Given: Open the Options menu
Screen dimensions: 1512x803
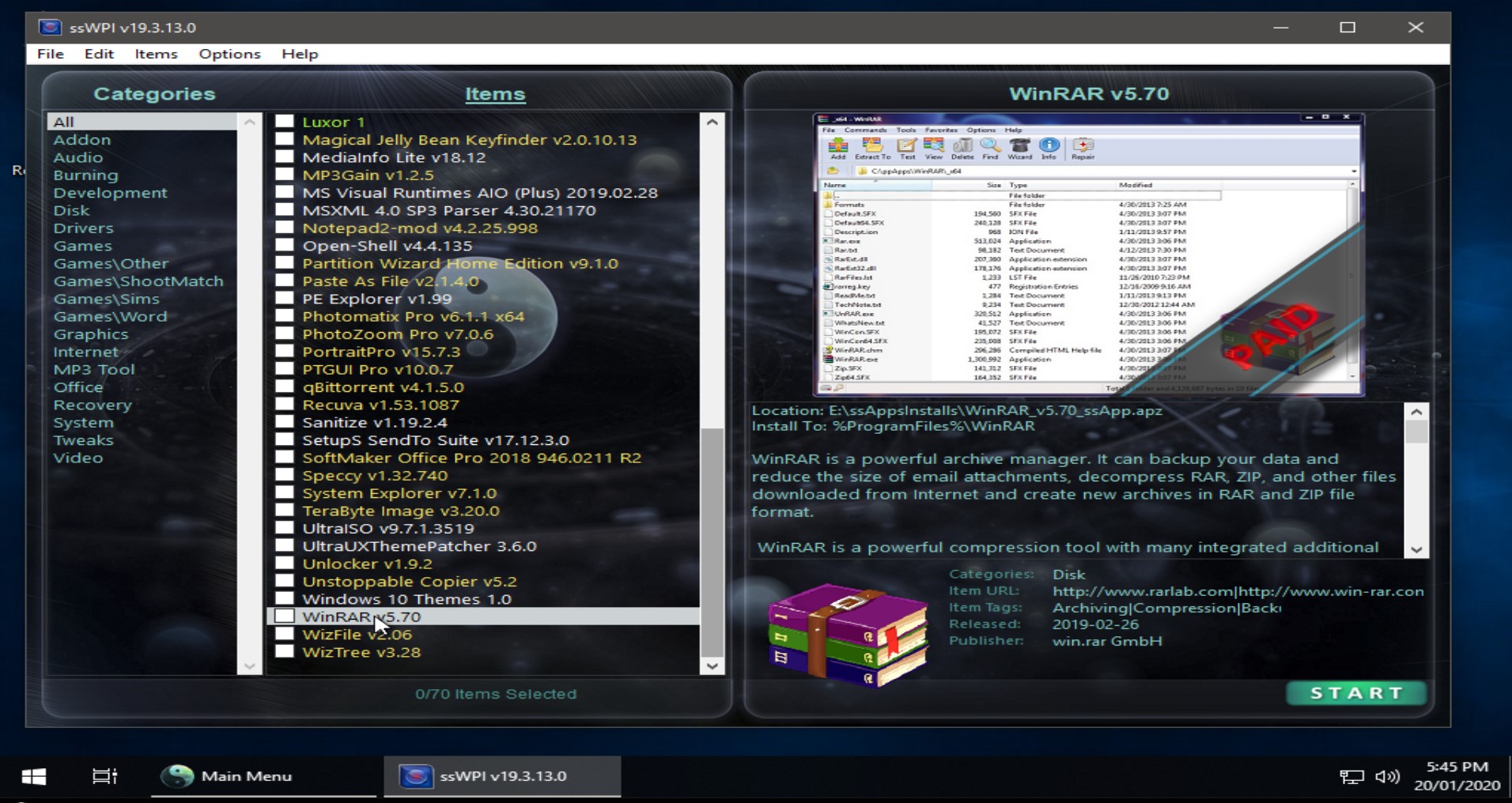Looking at the screenshot, I should pos(229,54).
